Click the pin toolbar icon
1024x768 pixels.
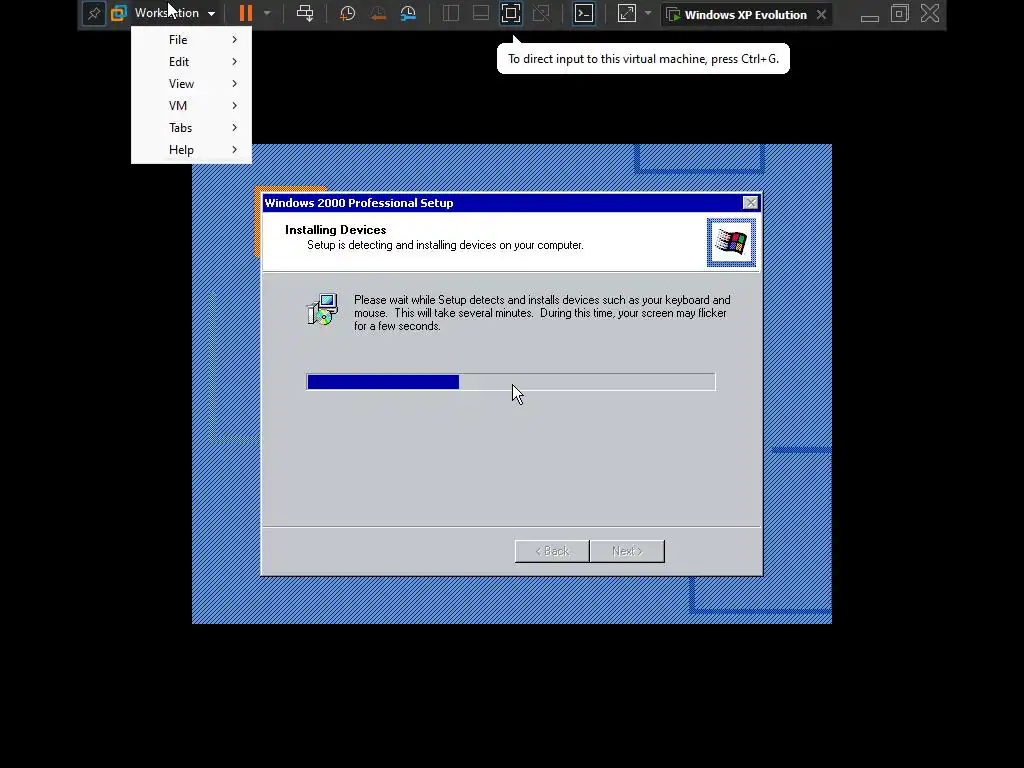(x=94, y=13)
